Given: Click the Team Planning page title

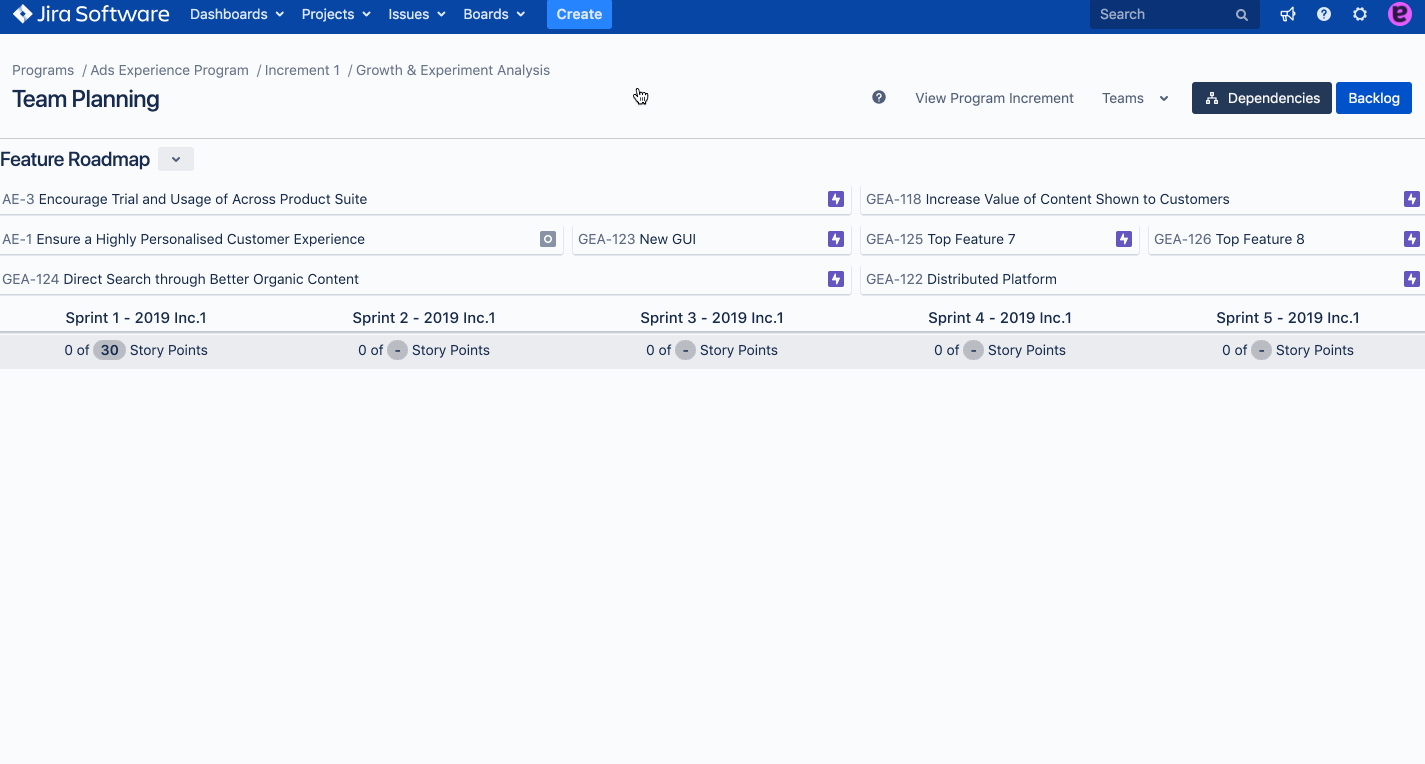Looking at the screenshot, I should pyautogui.click(x=86, y=99).
